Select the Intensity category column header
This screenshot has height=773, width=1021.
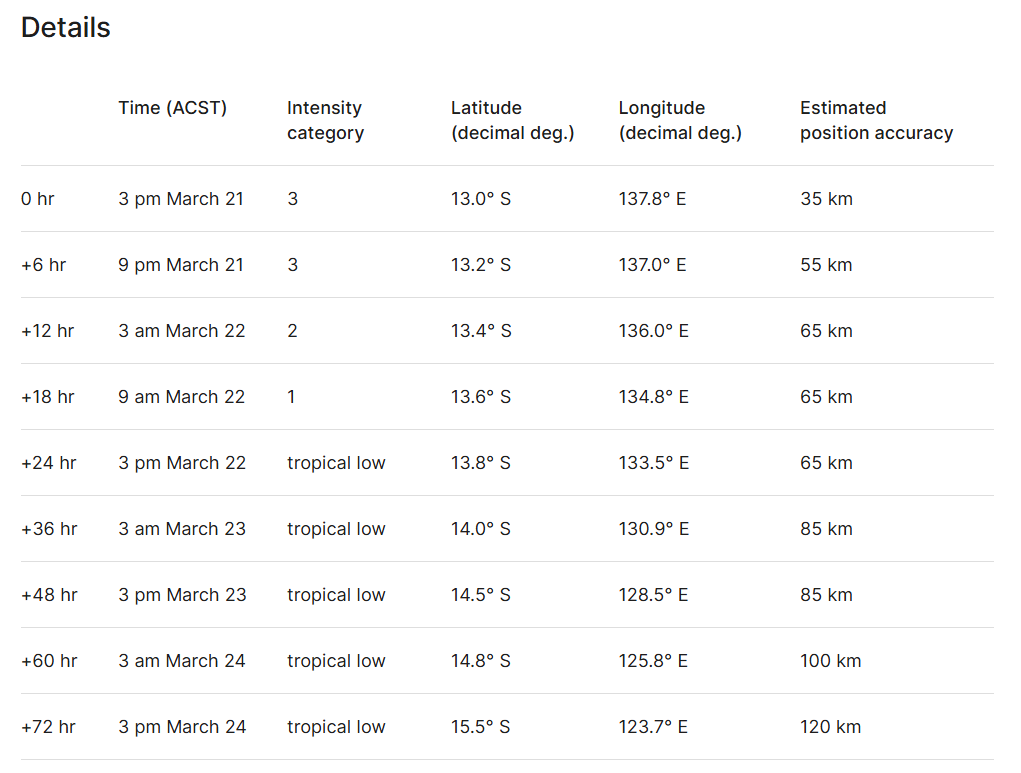[325, 120]
